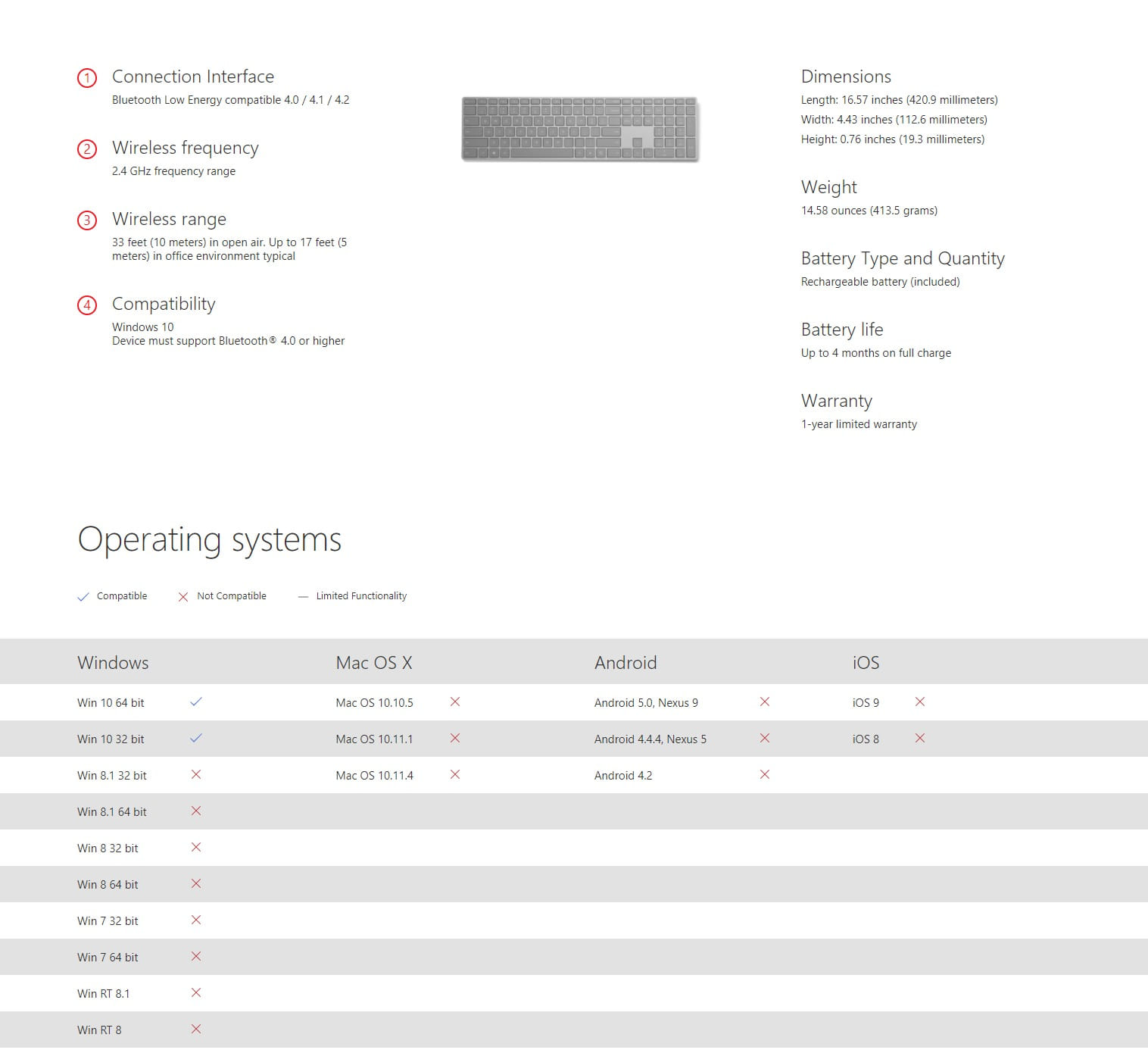
Task: Click the blue checkmark for Win 10 64 bit
Action: click(x=196, y=702)
